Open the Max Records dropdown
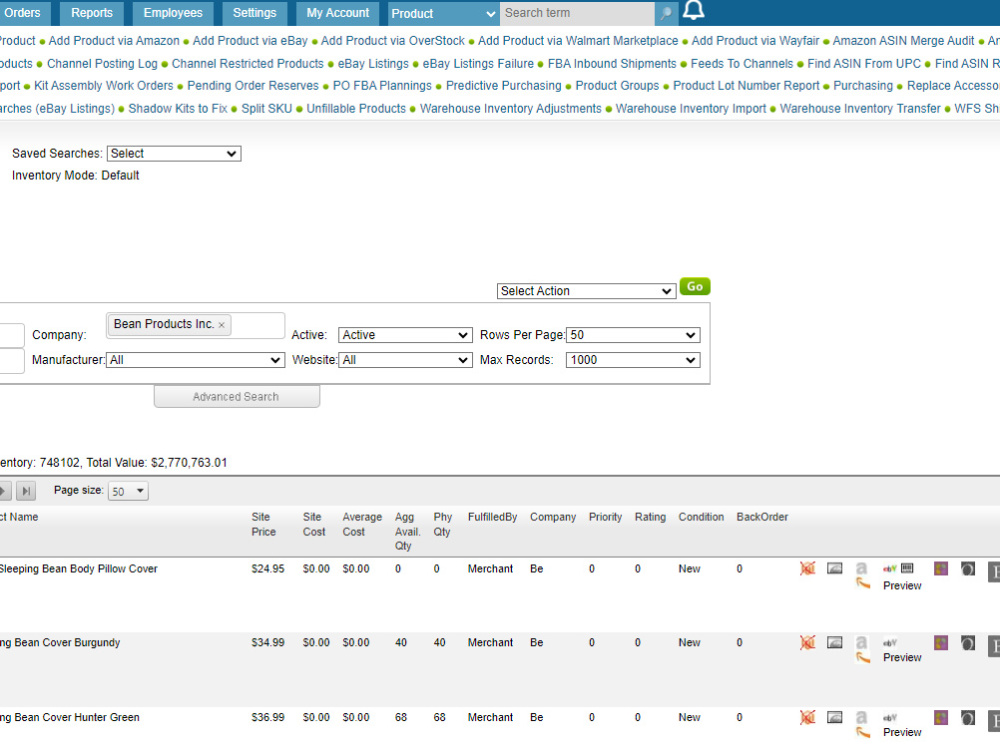 coord(633,360)
